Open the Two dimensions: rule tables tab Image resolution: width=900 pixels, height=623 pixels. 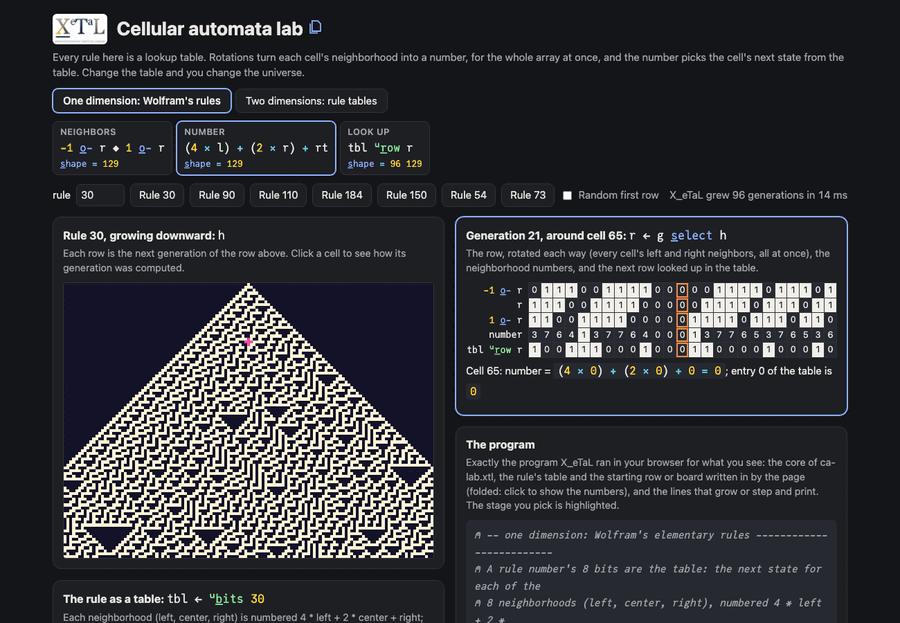coord(311,100)
